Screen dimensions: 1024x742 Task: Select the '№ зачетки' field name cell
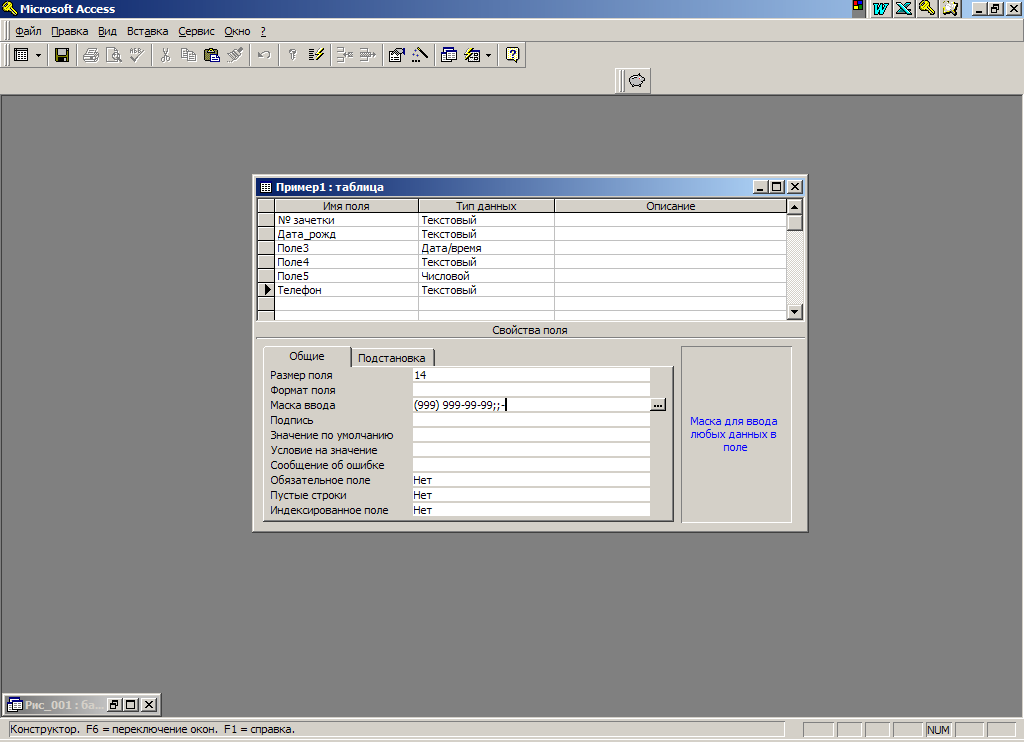point(346,220)
